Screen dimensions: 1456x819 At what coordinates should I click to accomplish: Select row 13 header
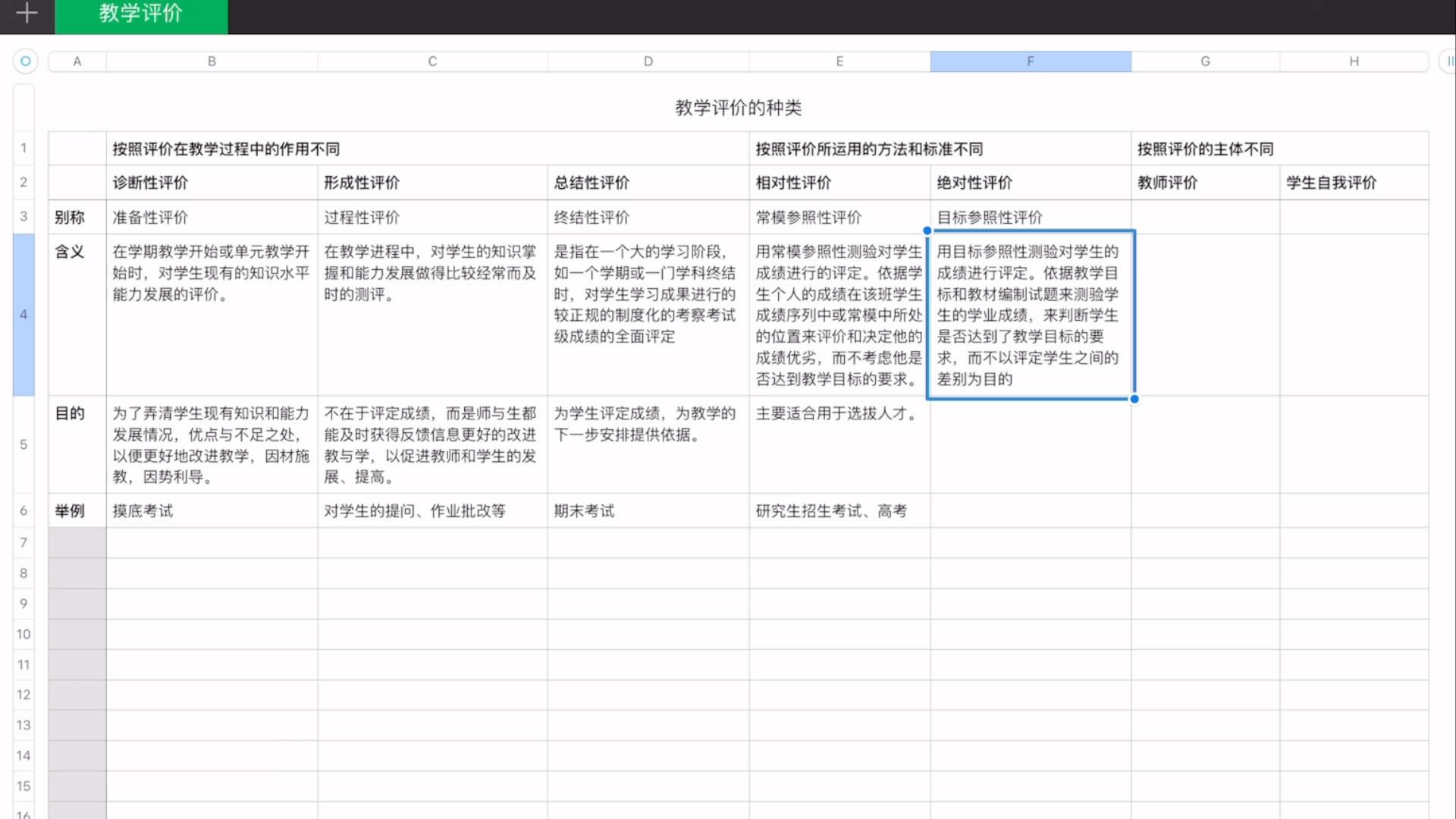coord(24,725)
